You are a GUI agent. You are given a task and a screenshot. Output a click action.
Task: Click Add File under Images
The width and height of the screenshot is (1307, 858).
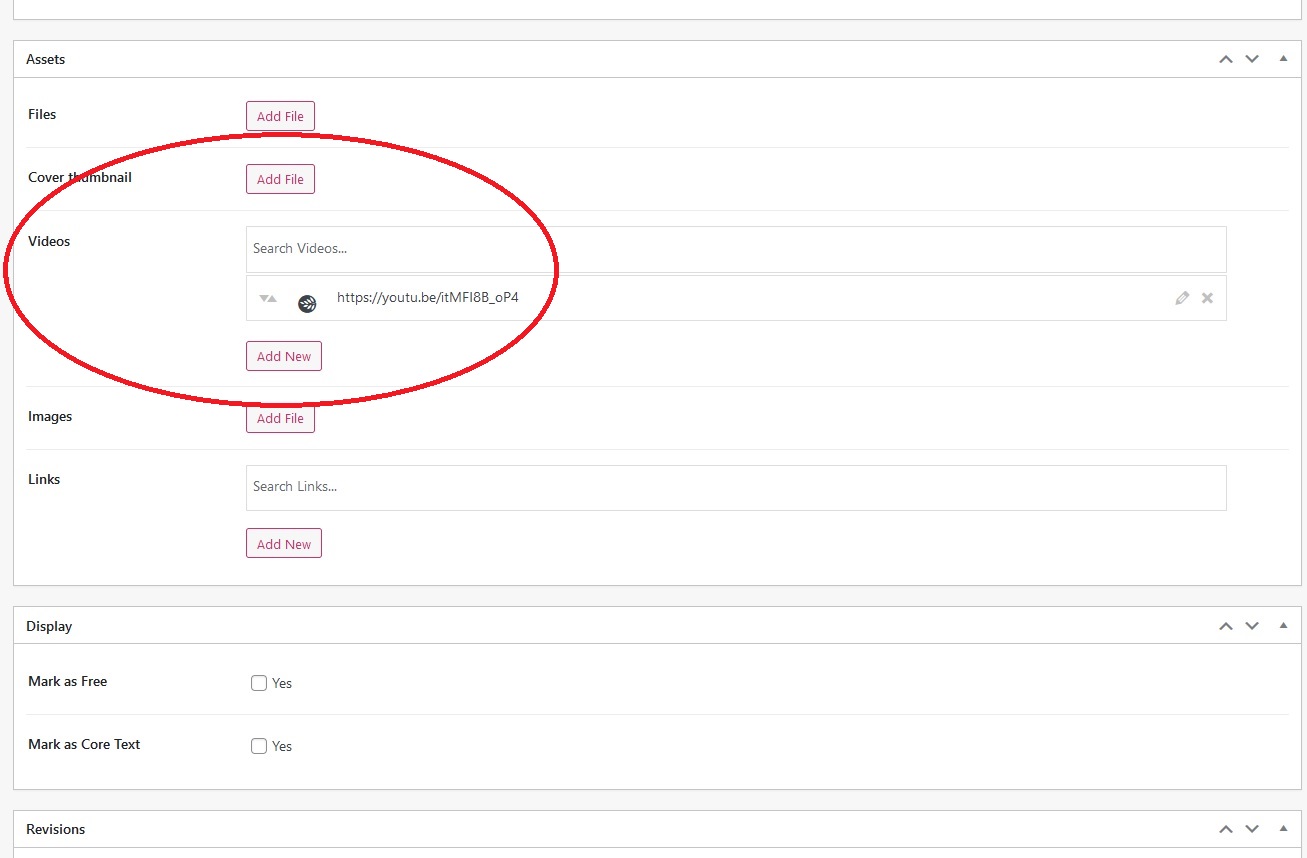[x=280, y=418]
